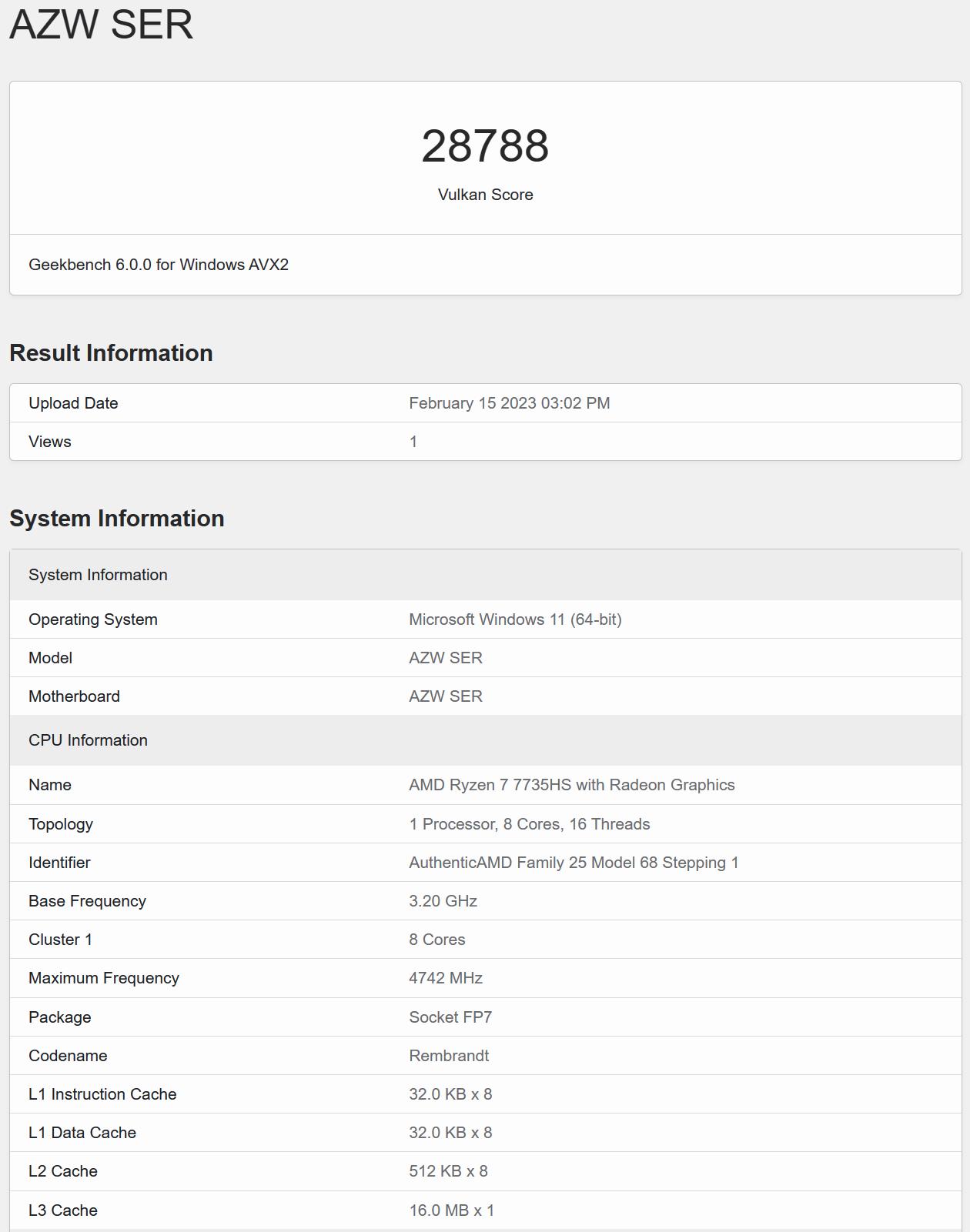Select the 16.0 MB x 1 value

click(452, 1210)
